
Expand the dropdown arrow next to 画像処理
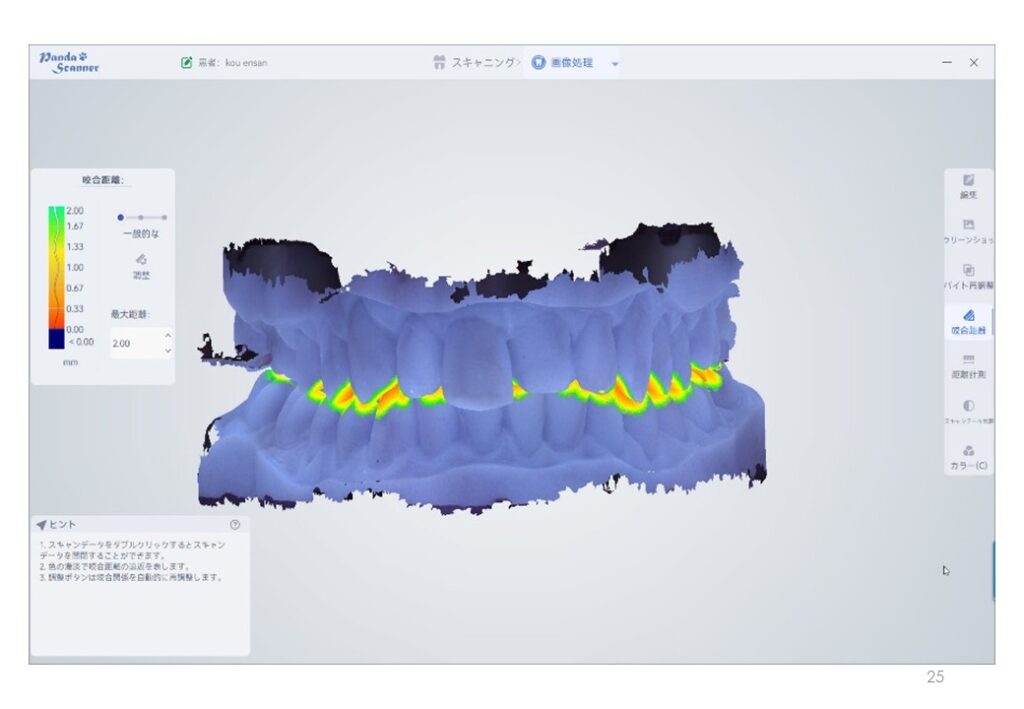pyautogui.click(x=615, y=63)
